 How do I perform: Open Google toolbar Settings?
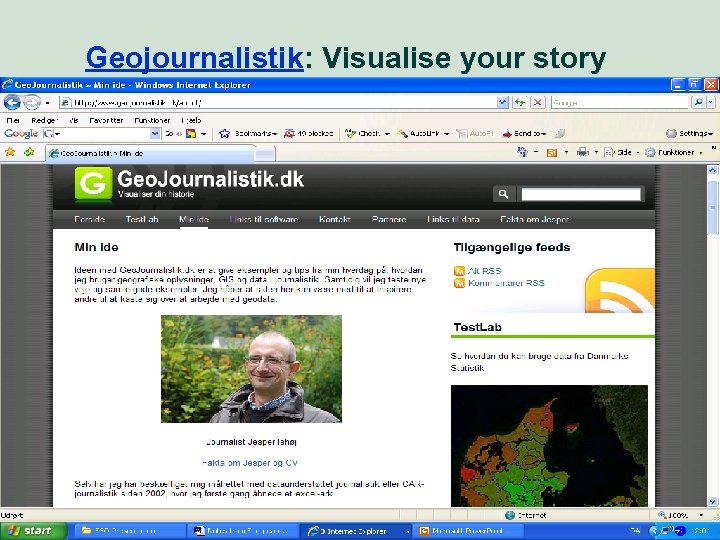coord(690,134)
